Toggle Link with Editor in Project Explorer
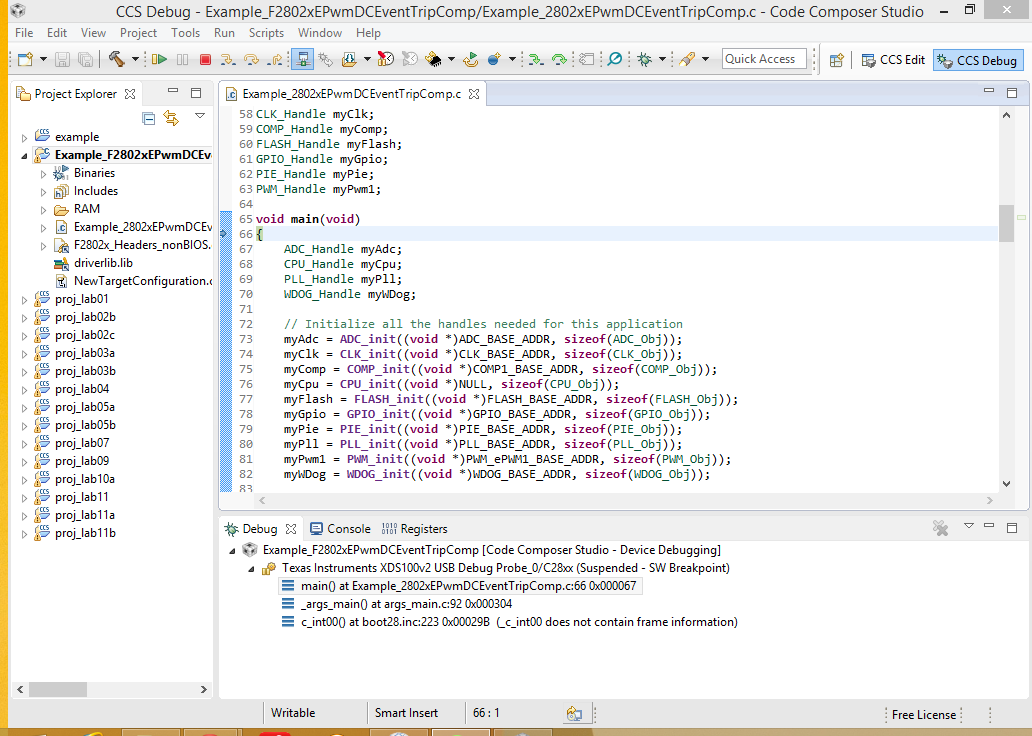 tap(171, 118)
